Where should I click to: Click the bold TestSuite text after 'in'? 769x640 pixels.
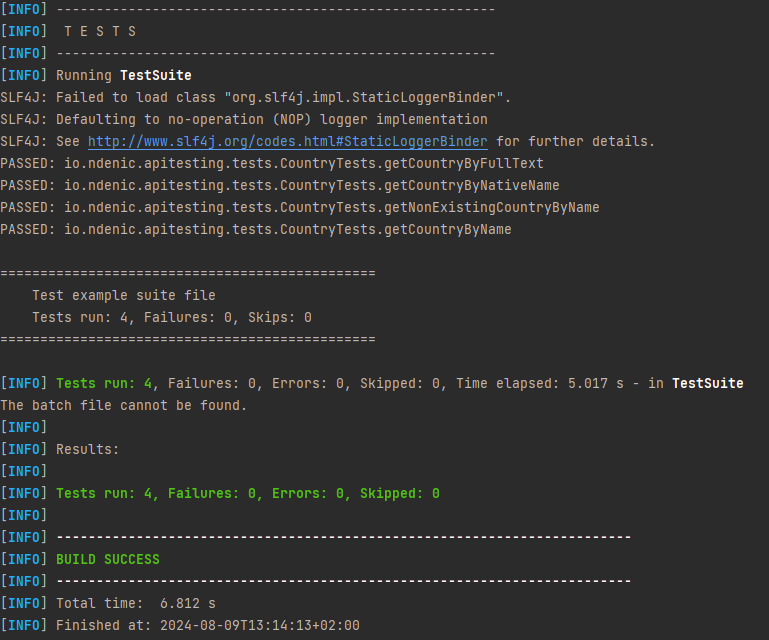(708, 384)
